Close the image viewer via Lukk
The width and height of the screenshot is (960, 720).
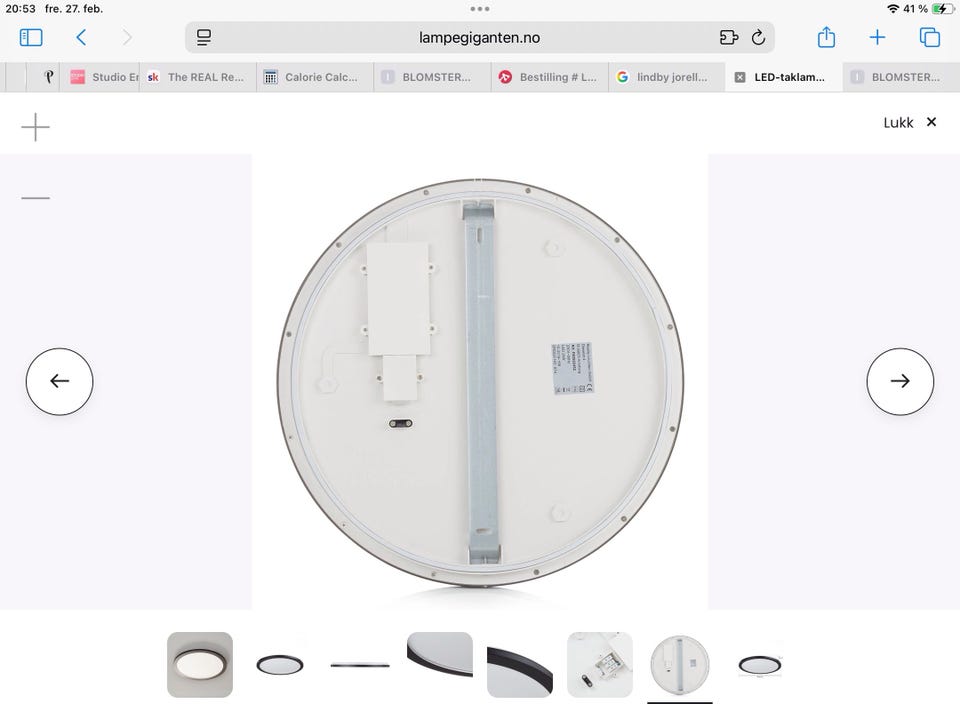[x=910, y=122]
